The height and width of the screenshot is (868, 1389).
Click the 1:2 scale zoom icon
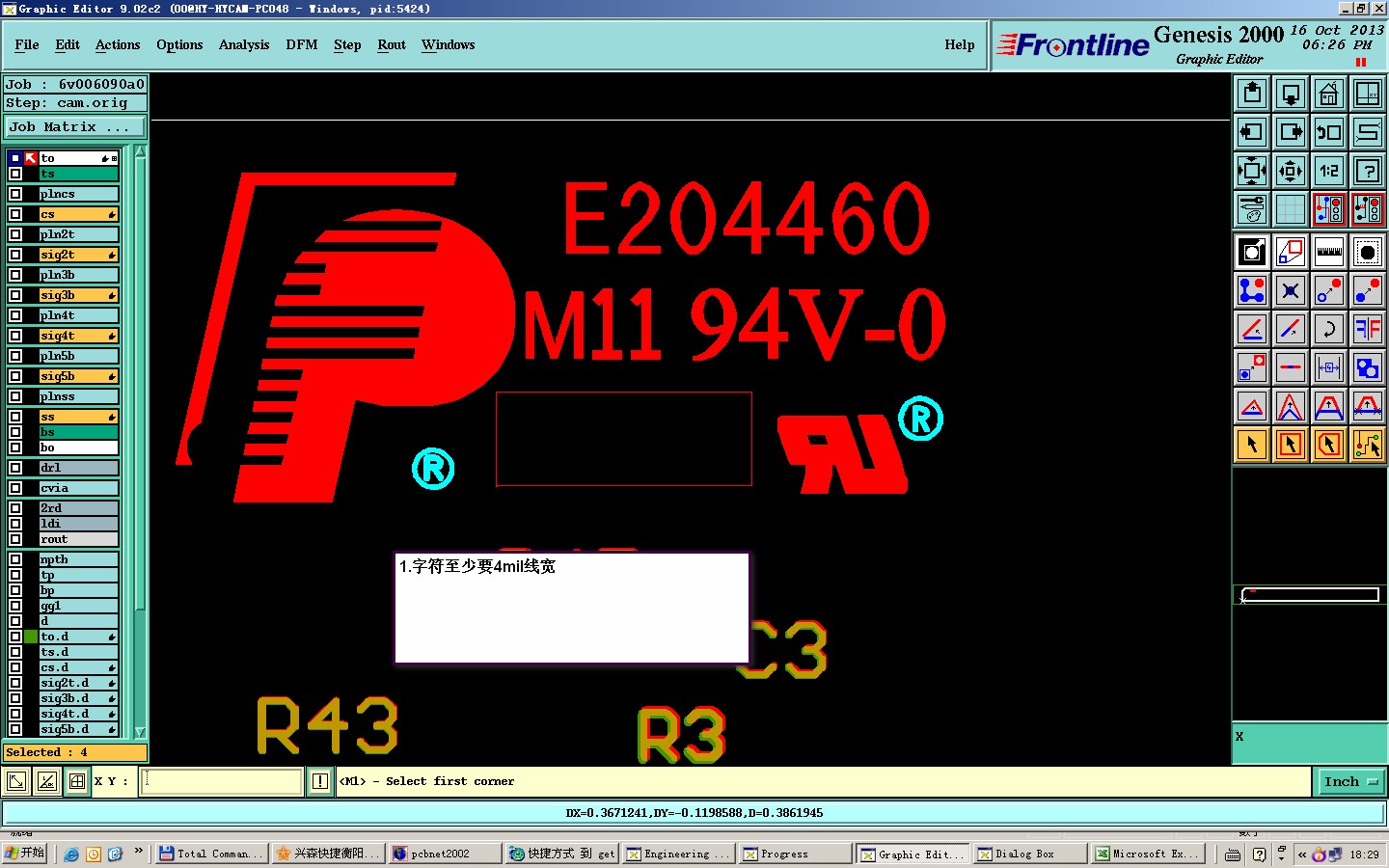(1329, 171)
